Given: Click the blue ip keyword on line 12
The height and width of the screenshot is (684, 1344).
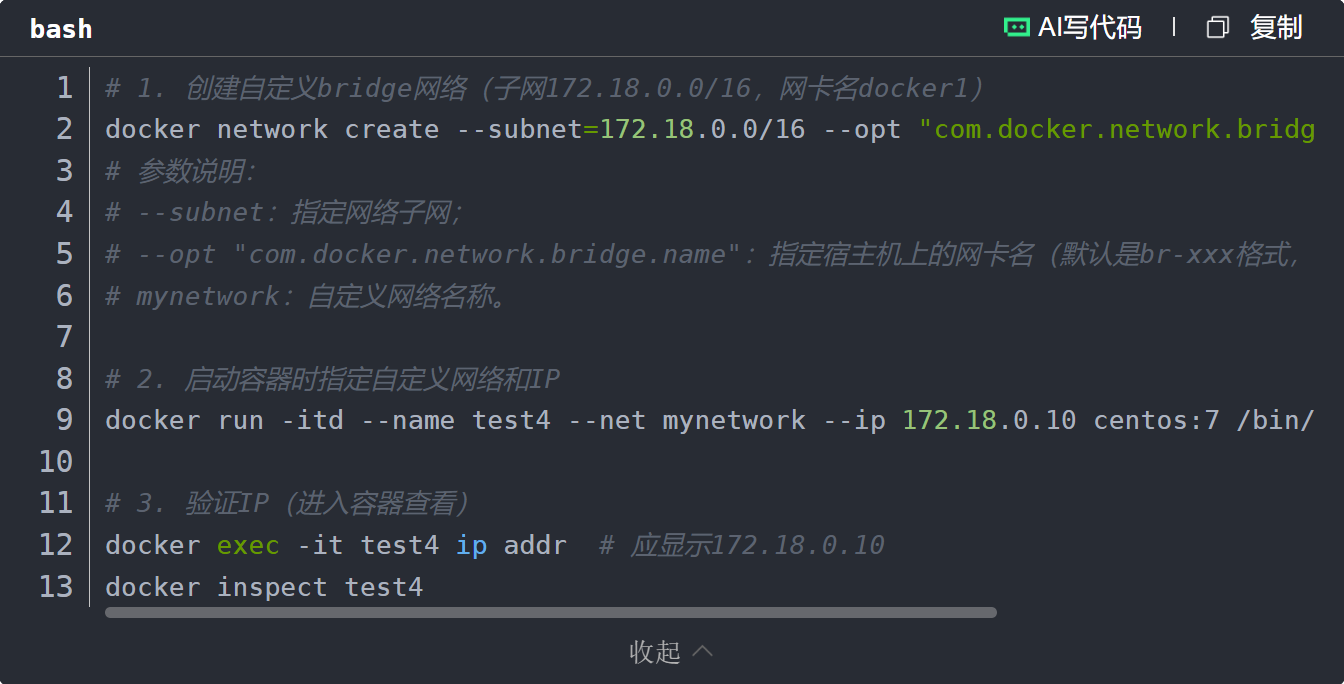Looking at the screenshot, I should [x=472, y=545].
